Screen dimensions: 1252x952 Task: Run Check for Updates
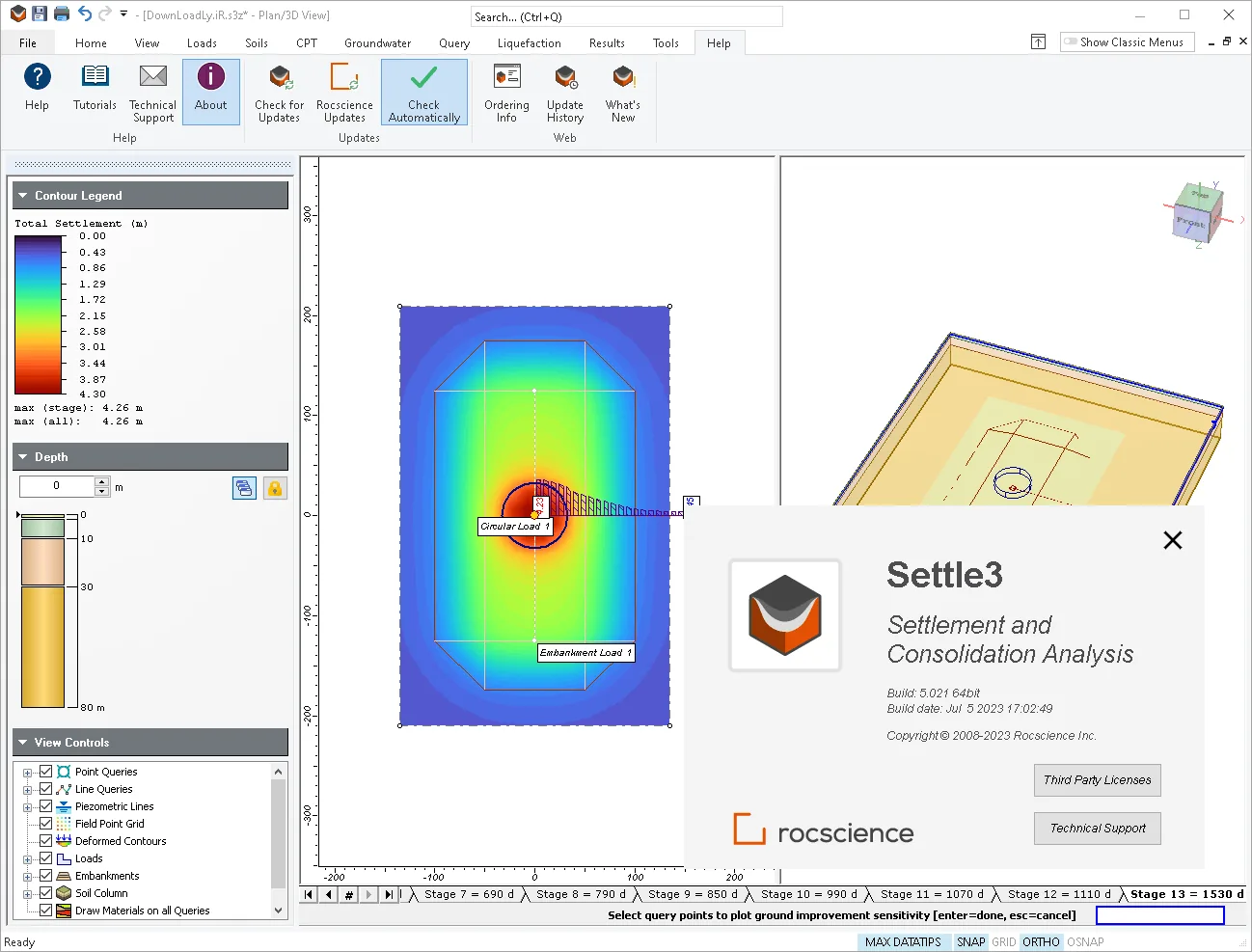[279, 93]
